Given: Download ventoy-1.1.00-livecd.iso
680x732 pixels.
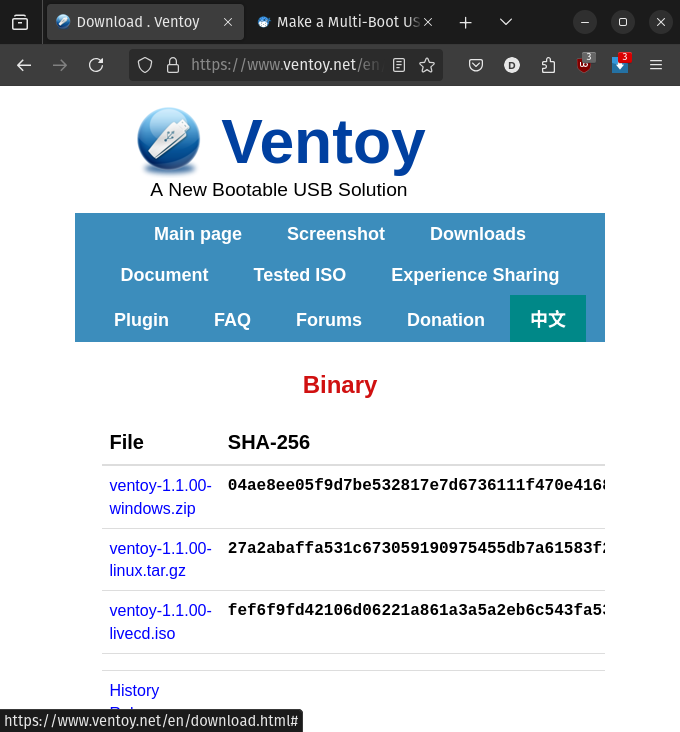Looking at the screenshot, I should 160,622.
